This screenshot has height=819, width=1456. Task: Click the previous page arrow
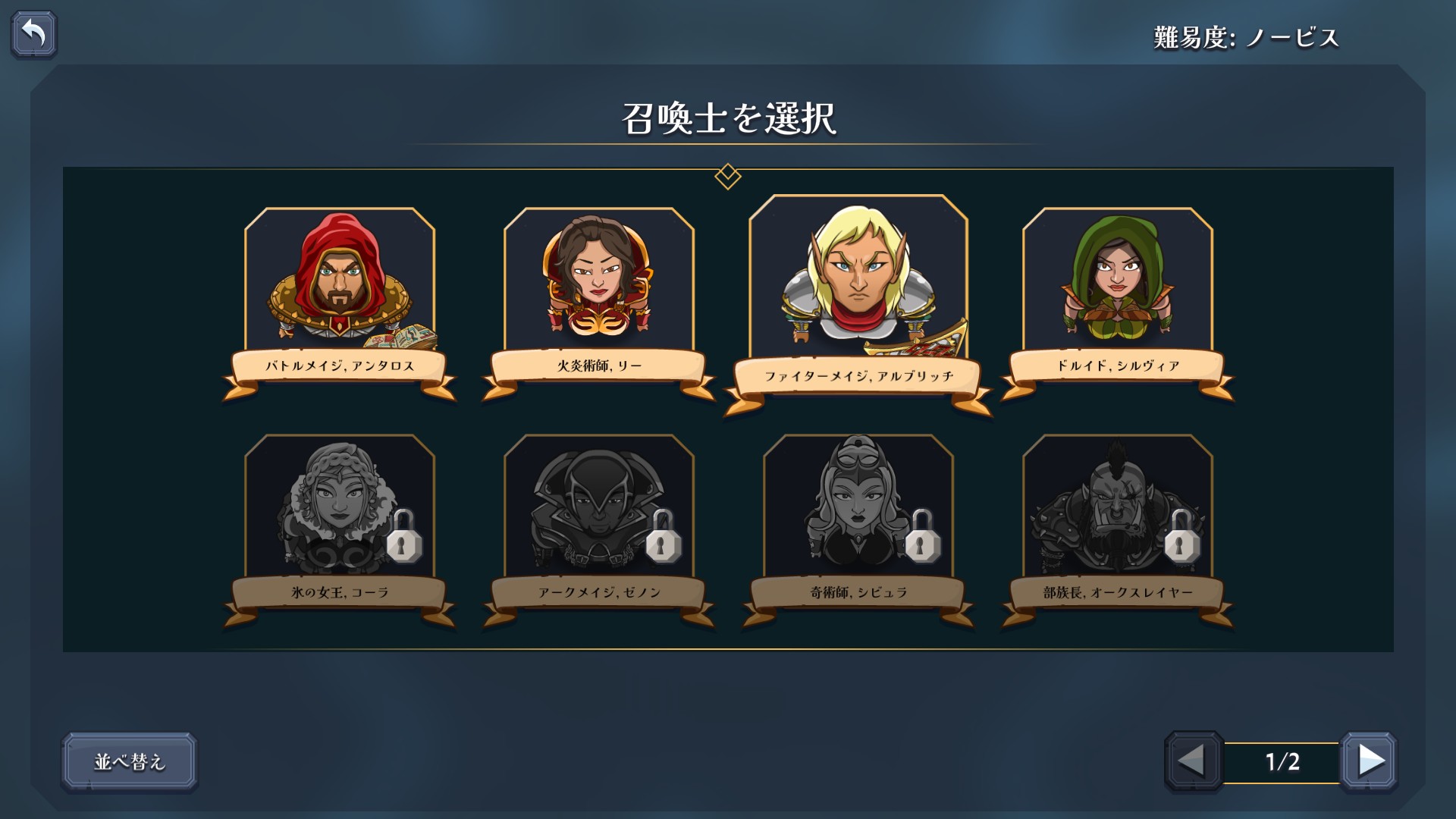tap(1194, 761)
